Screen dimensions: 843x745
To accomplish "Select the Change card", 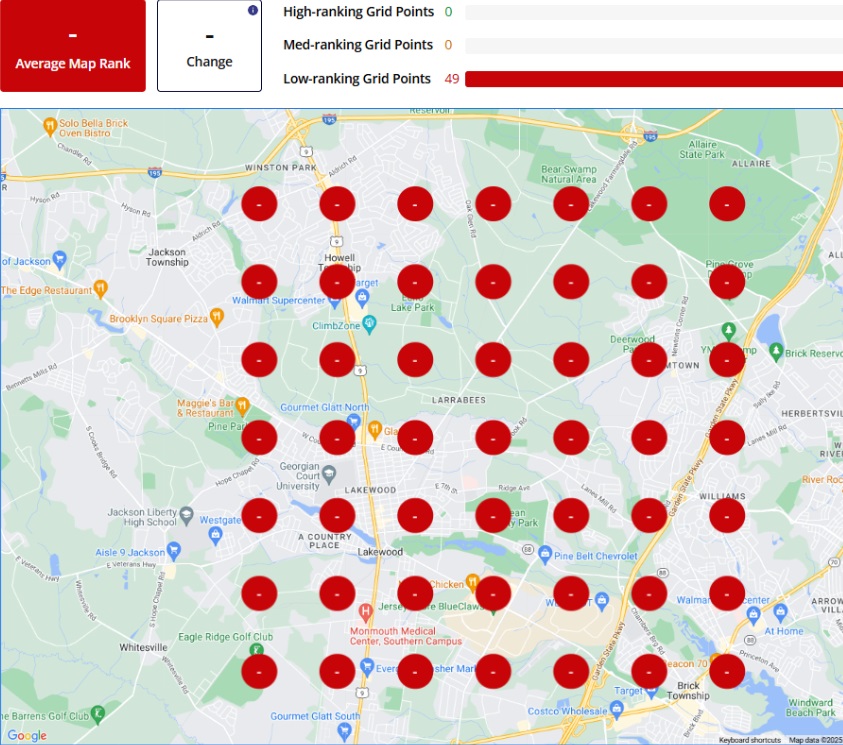I will tap(209, 46).
